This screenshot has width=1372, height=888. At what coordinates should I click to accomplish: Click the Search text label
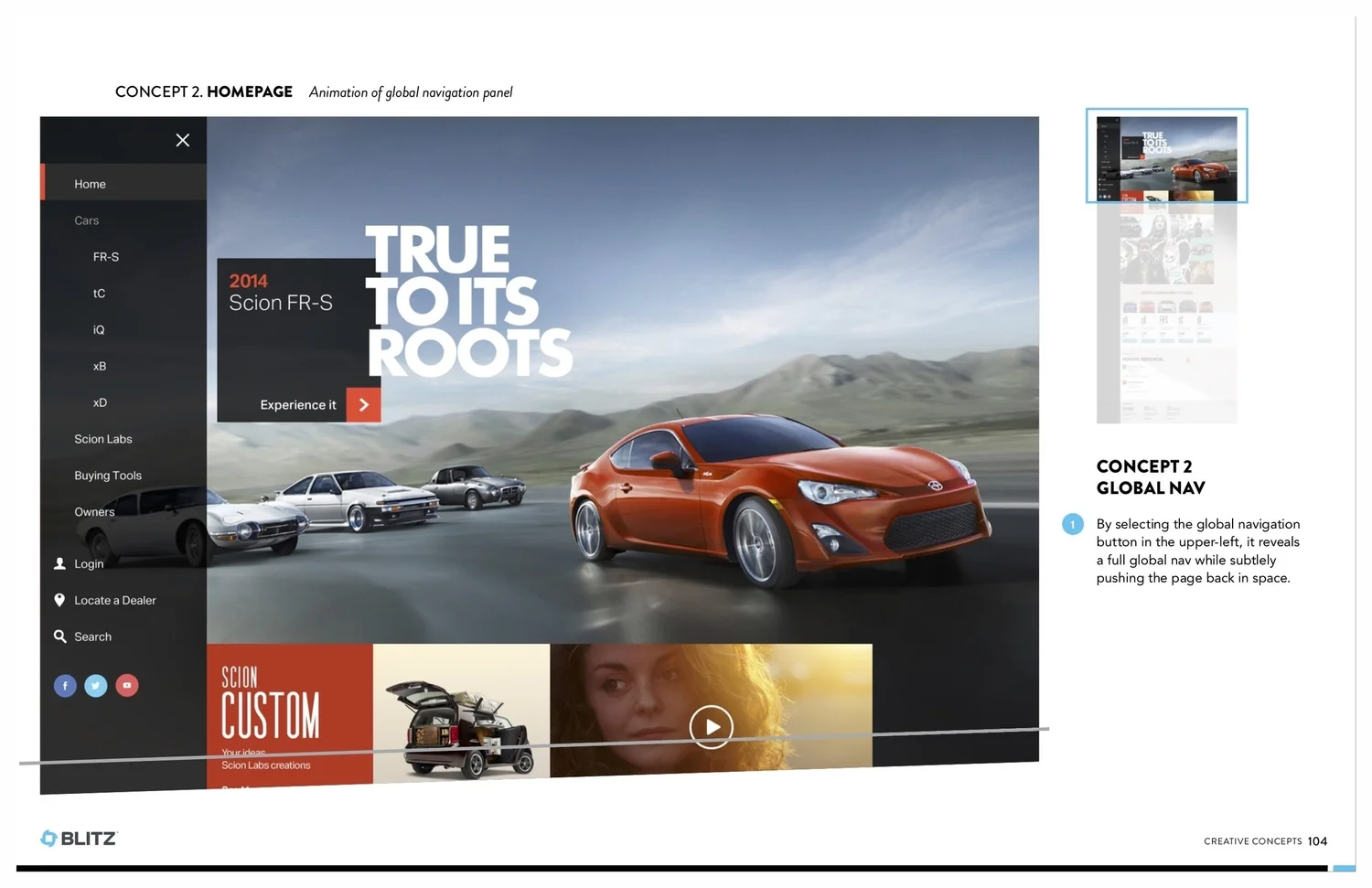[x=92, y=637]
